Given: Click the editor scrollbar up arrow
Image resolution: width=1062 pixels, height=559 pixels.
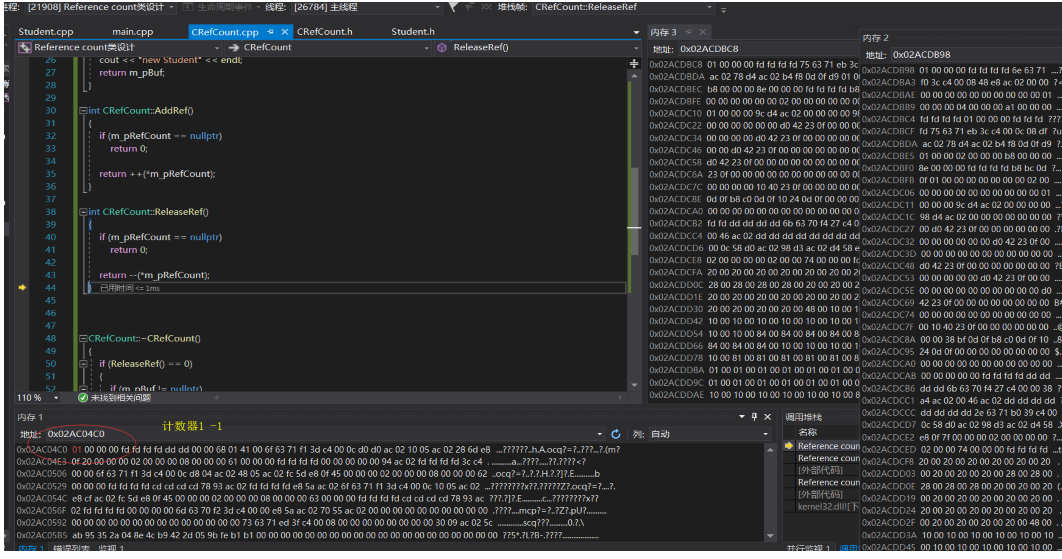Looking at the screenshot, I should click(634, 76).
